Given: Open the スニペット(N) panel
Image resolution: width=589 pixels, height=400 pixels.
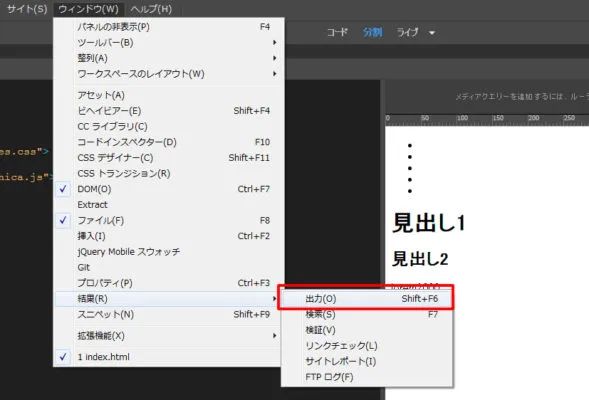Looking at the screenshot, I should pyautogui.click(x=168, y=314).
